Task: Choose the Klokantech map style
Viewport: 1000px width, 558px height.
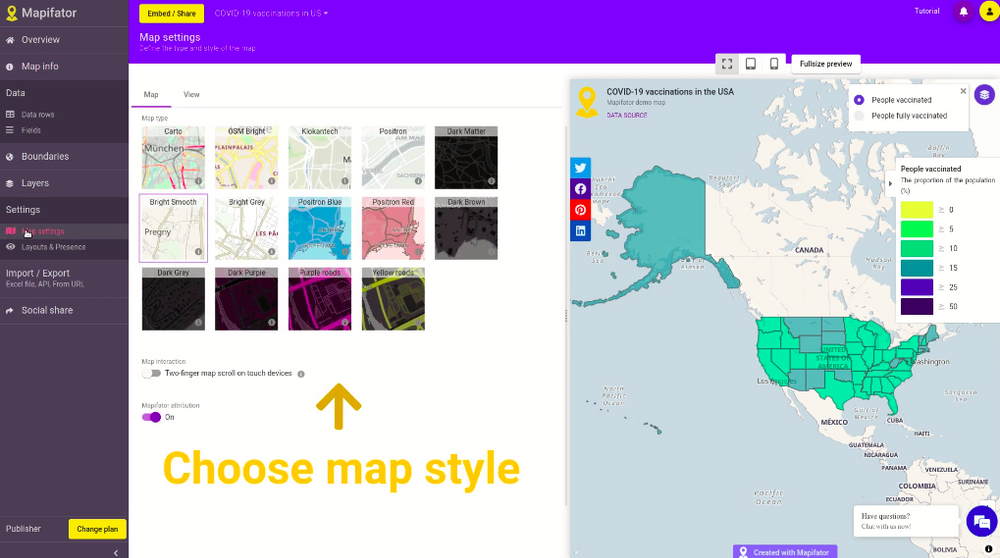Action: pyautogui.click(x=320, y=158)
